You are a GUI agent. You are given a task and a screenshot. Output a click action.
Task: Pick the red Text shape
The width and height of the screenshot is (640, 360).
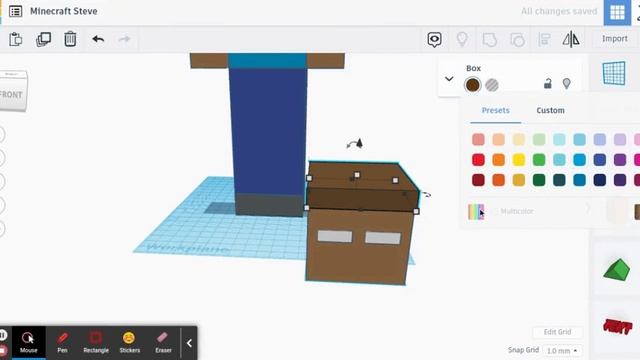point(618,327)
